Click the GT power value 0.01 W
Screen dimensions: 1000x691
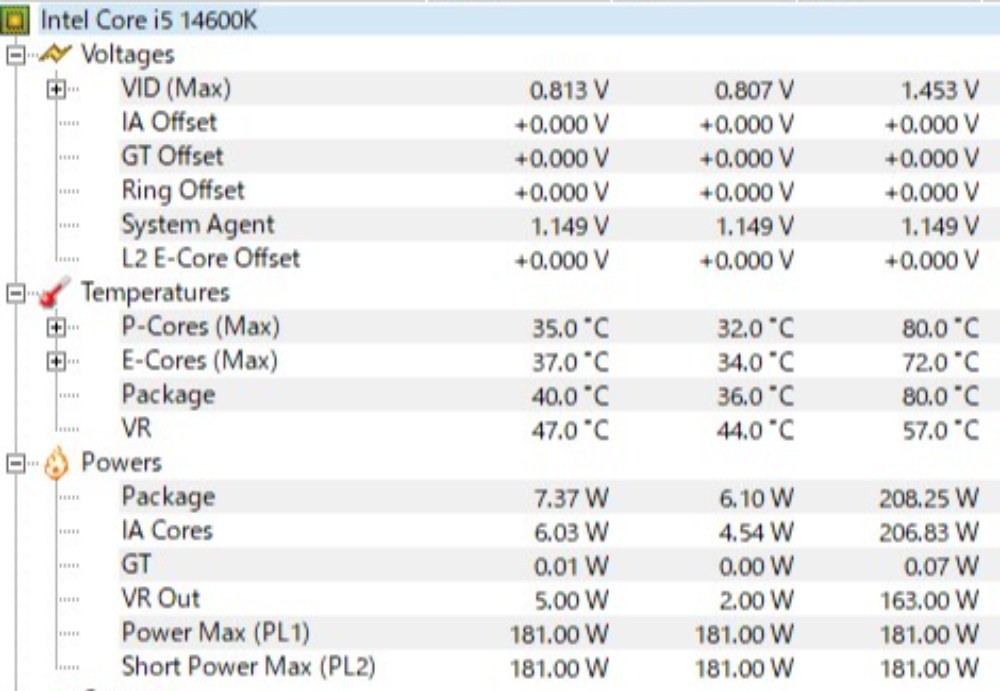571,567
